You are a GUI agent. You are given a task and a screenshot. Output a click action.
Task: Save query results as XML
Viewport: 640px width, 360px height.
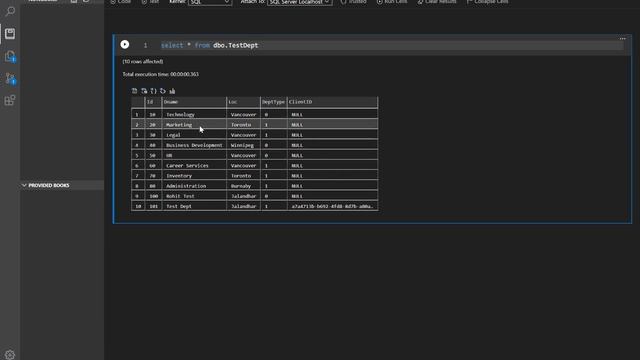pos(163,91)
